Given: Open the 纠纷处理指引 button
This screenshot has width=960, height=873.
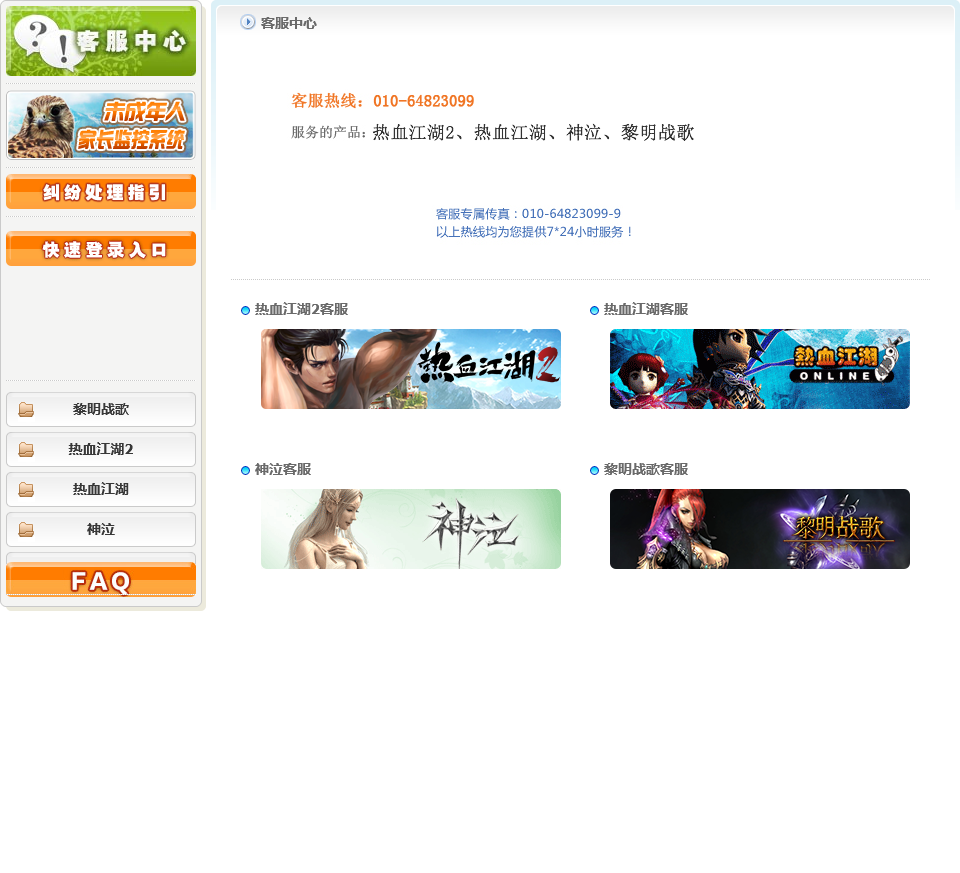Looking at the screenshot, I should tap(101, 192).
